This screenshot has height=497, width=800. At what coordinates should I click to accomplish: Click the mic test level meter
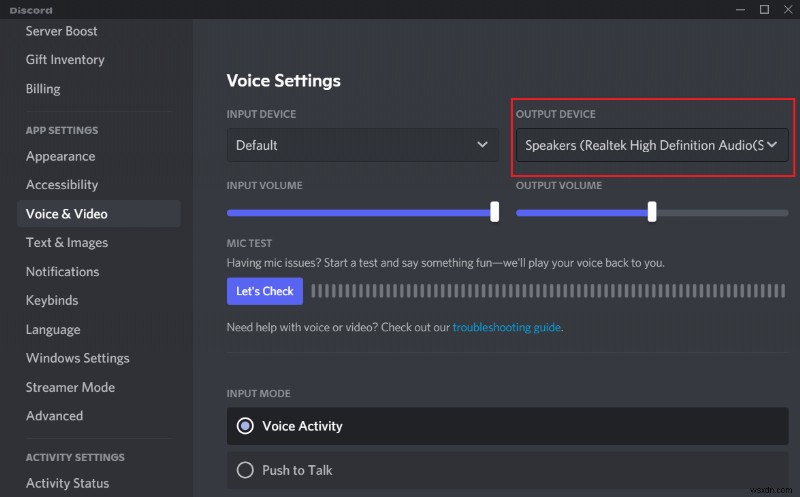548,291
